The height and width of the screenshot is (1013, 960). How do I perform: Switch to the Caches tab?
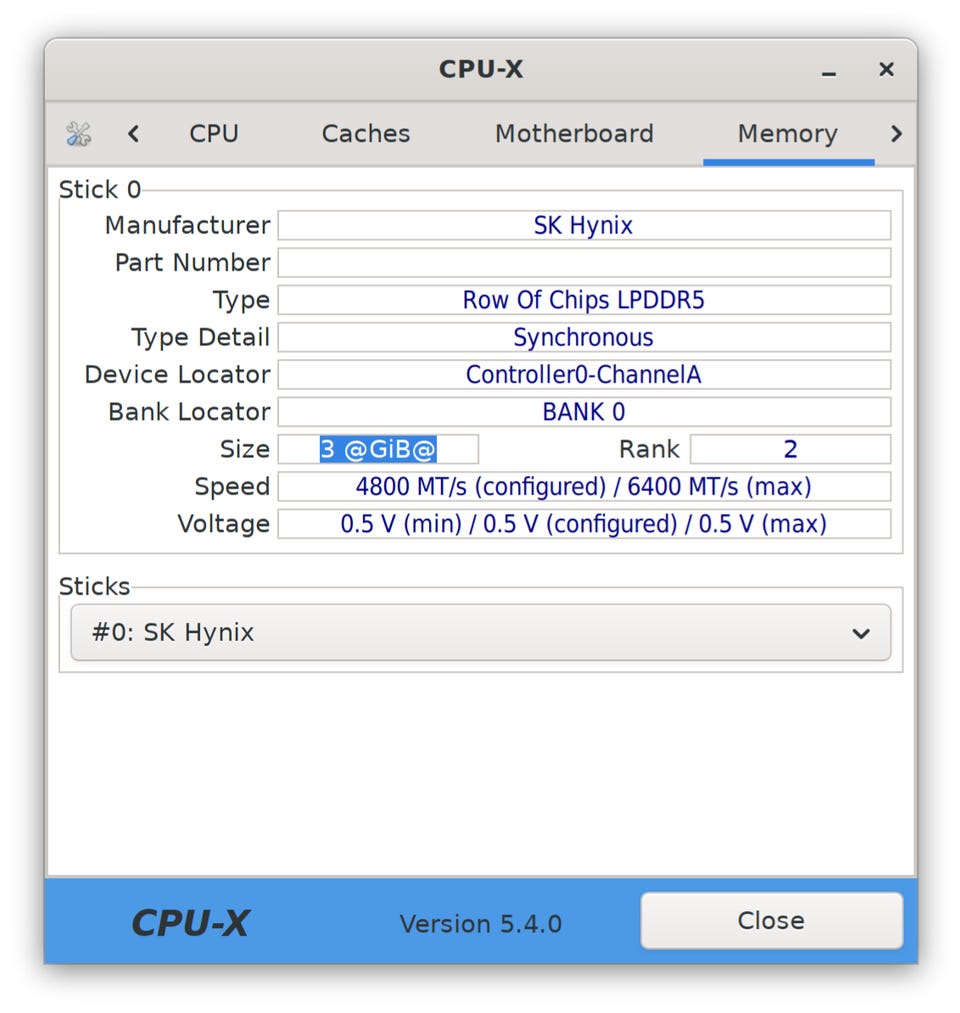coord(366,134)
